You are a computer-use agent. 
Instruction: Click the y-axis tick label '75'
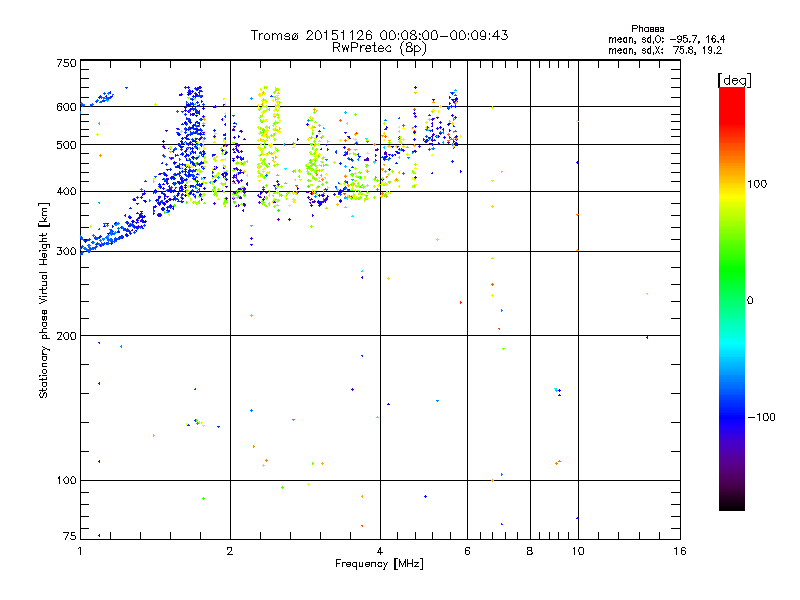[70, 536]
